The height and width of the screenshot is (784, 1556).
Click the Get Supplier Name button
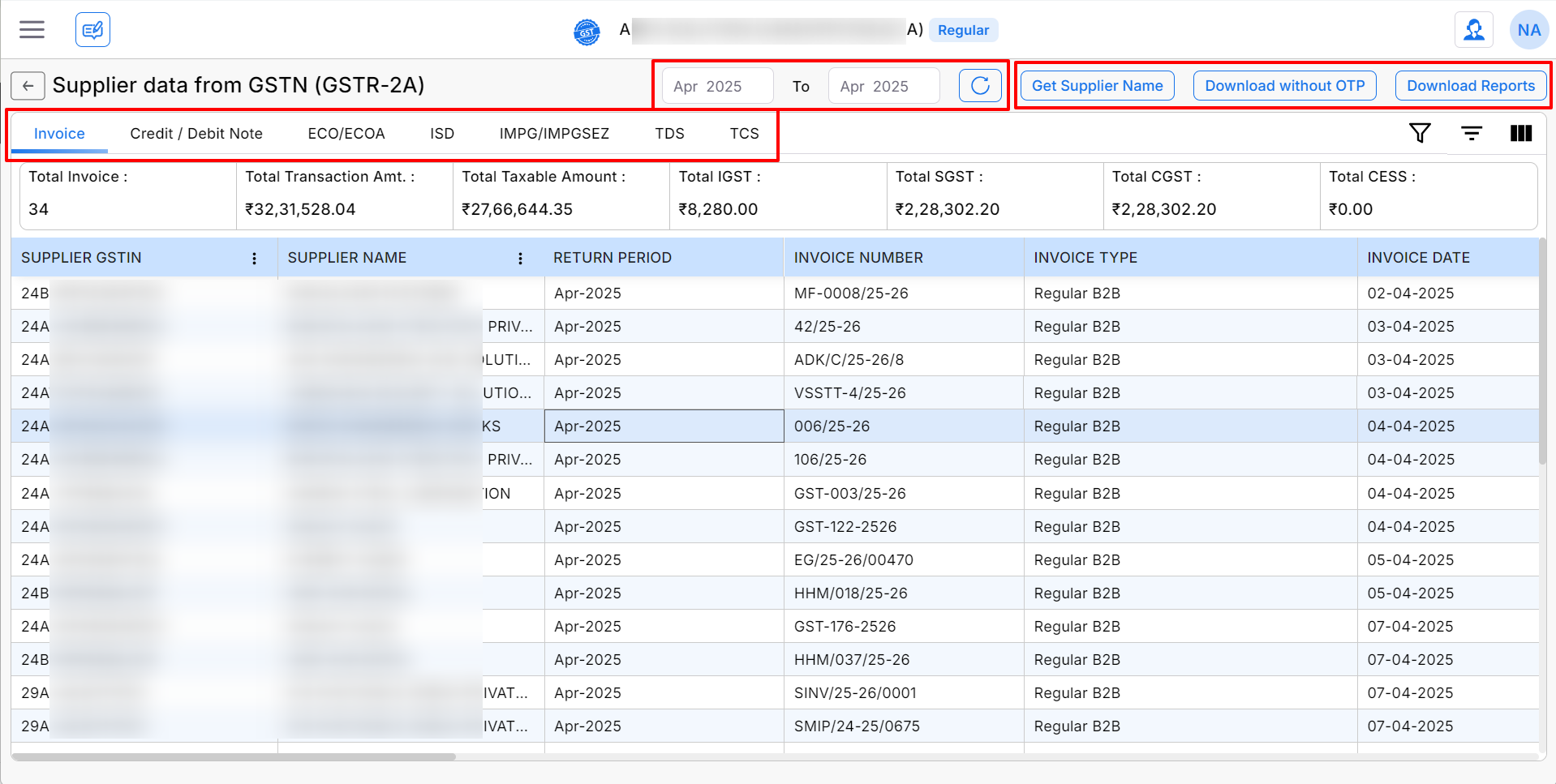[1097, 86]
